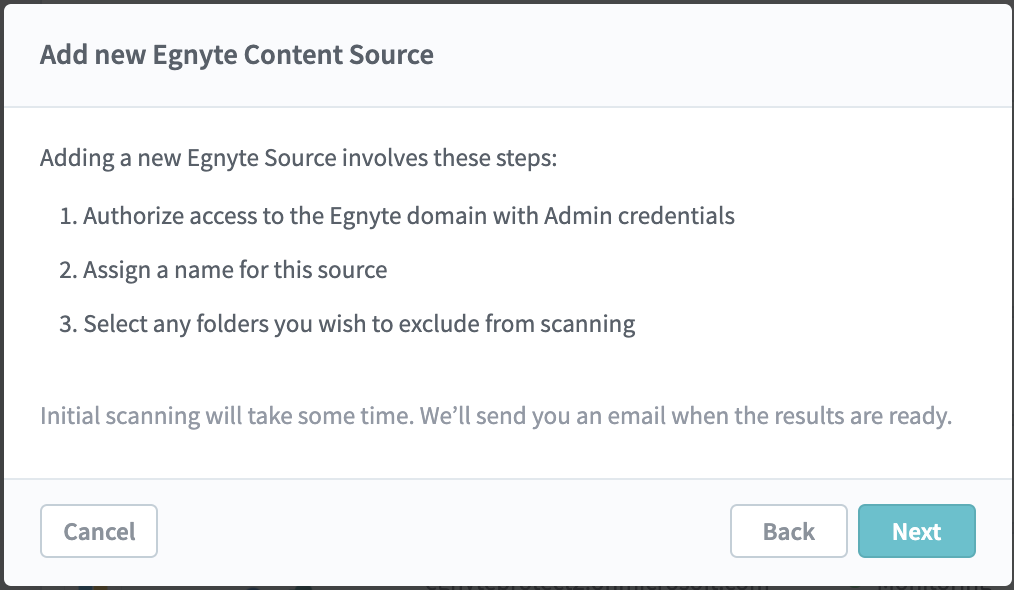This screenshot has width=1014, height=590.
Task: Click the 'Adding a new Egnyte Source' intro line
Action: click(x=298, y=158)
